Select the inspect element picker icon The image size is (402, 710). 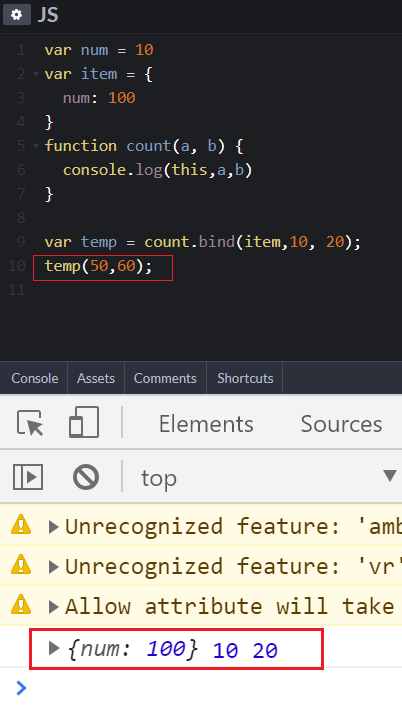tap(30, 423)
